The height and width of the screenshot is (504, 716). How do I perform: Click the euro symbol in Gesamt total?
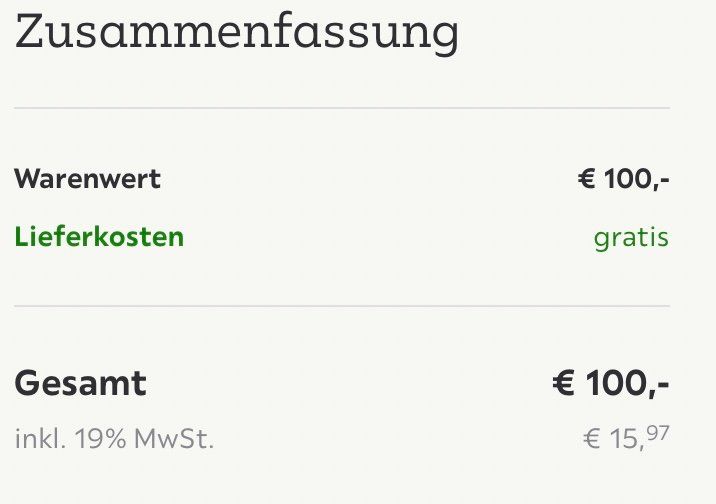tap(563, 383)
